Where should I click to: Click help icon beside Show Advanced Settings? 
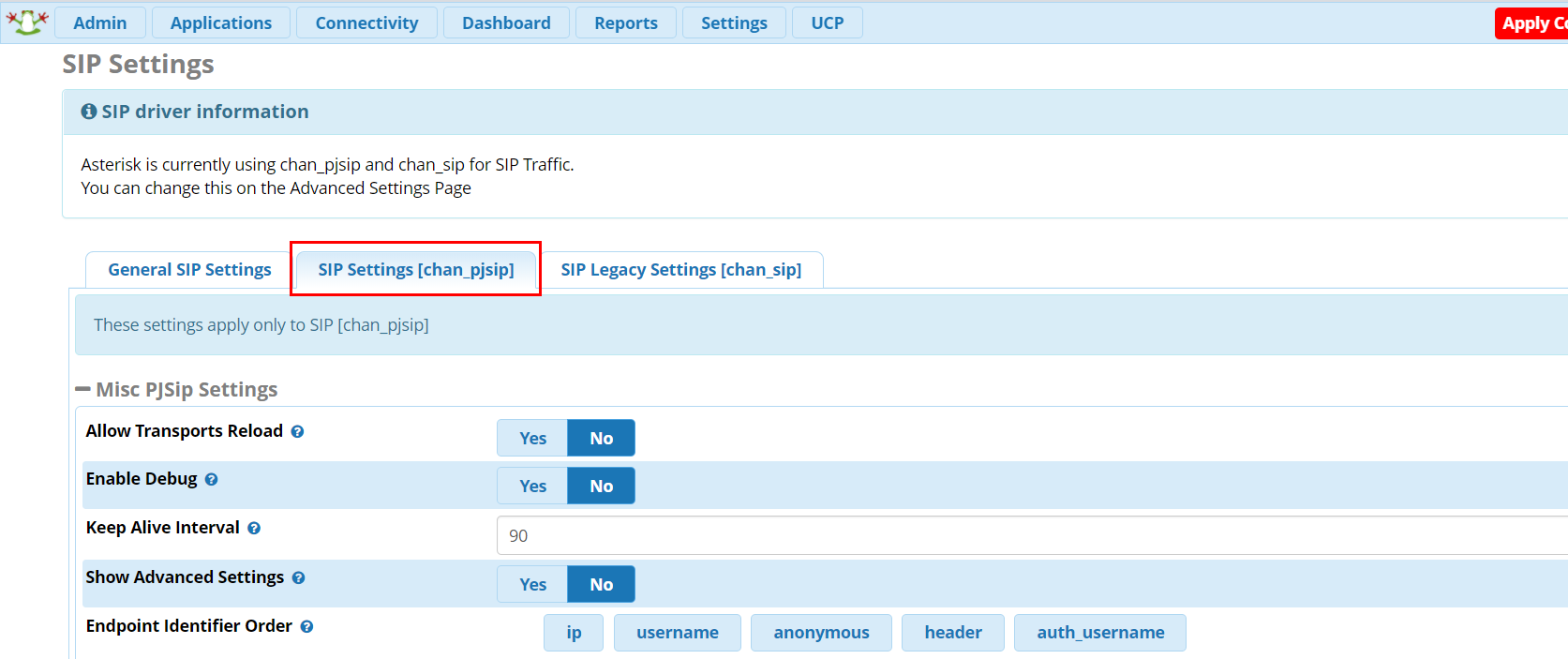[x=298, y=577]
